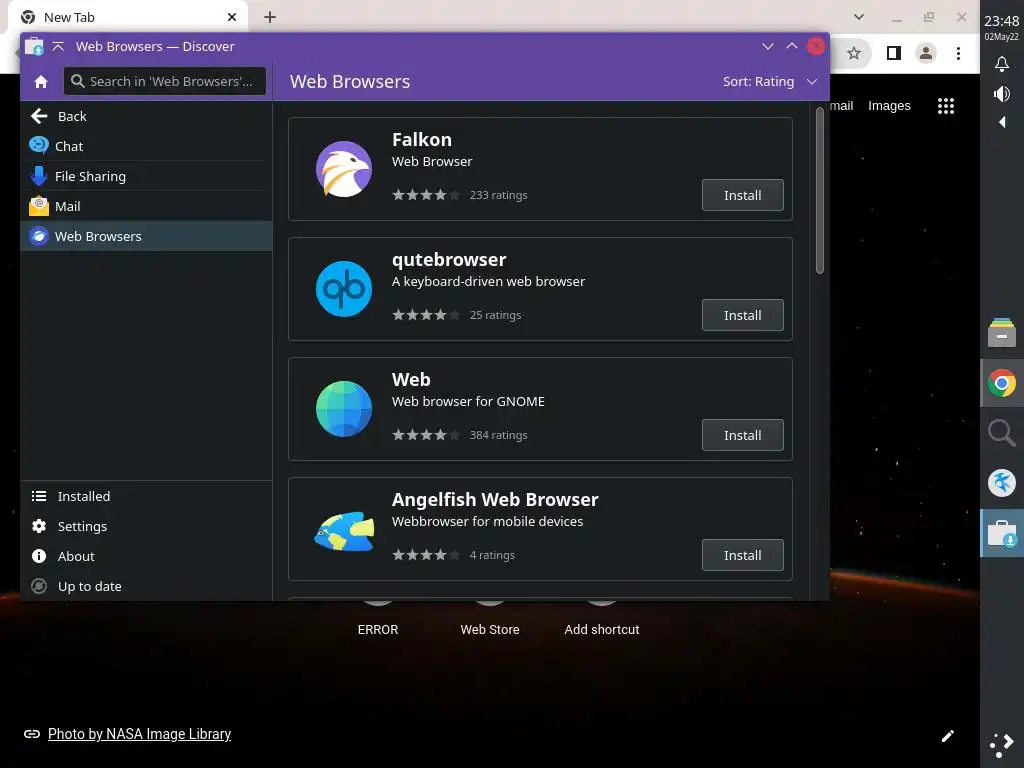Image resolution: width=1024 pixels, height=768 pixels.
Task: Click the Images link in Chrome
Action: (x=889, y=106)
